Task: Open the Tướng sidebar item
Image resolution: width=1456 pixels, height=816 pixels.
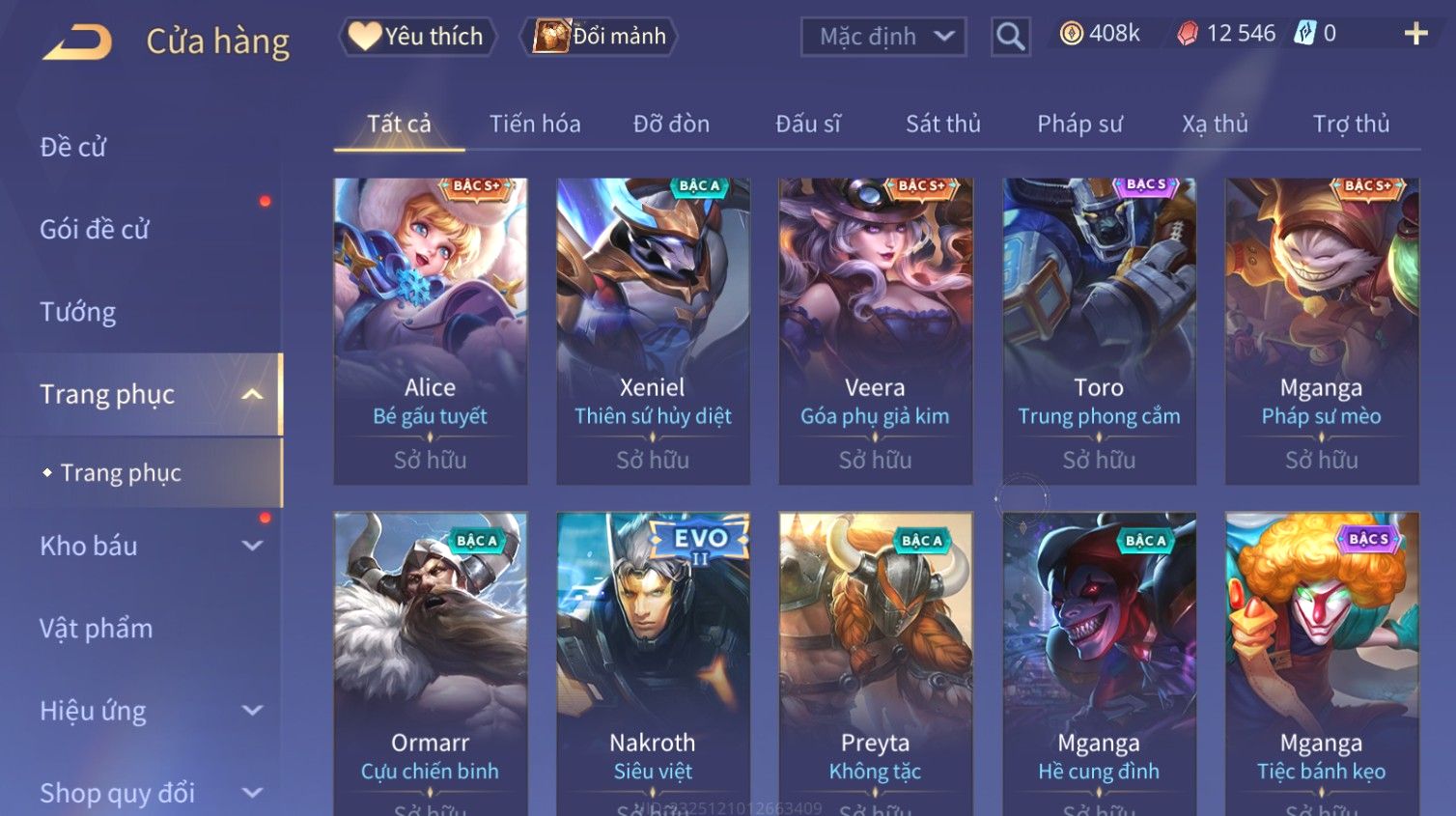Action: coord(78,312)
